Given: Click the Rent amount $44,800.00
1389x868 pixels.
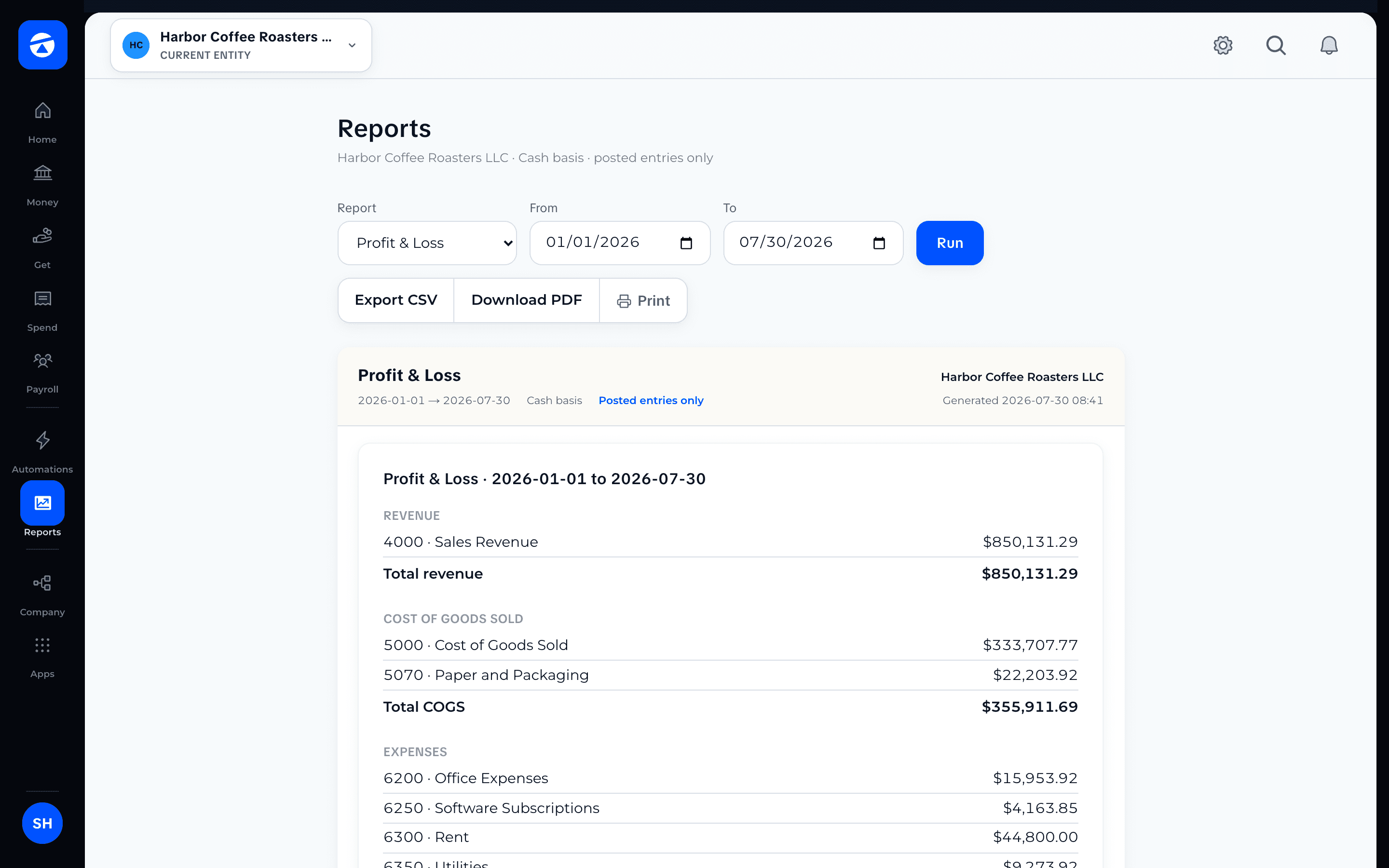Looking at the screenshot, I should coord(1035,837).
